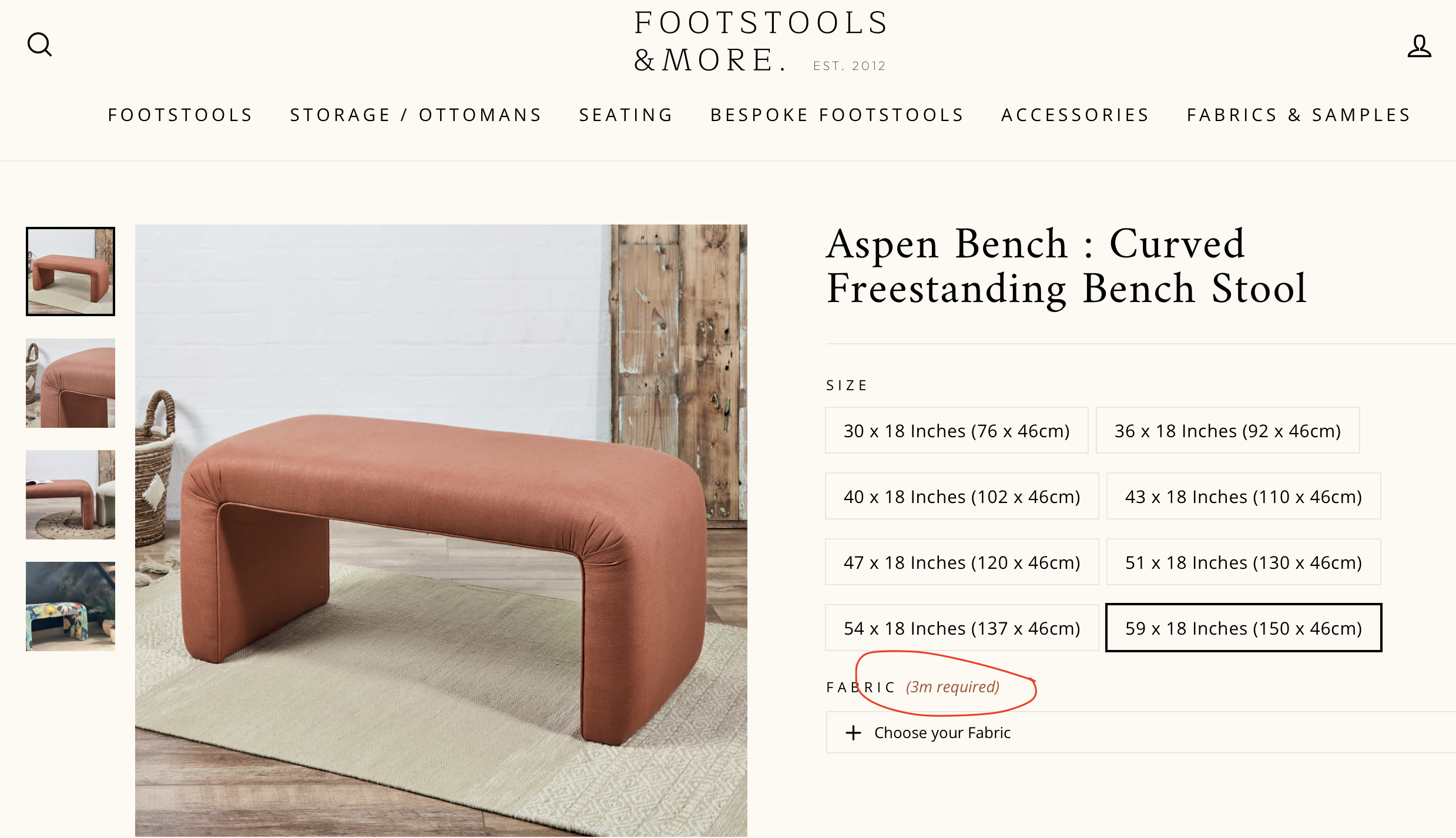Image resolution: width=1456 pixels, height=838 pixels.
Task: Open Fabrics & Samples menu
Action: click(x=1299, y=115)
